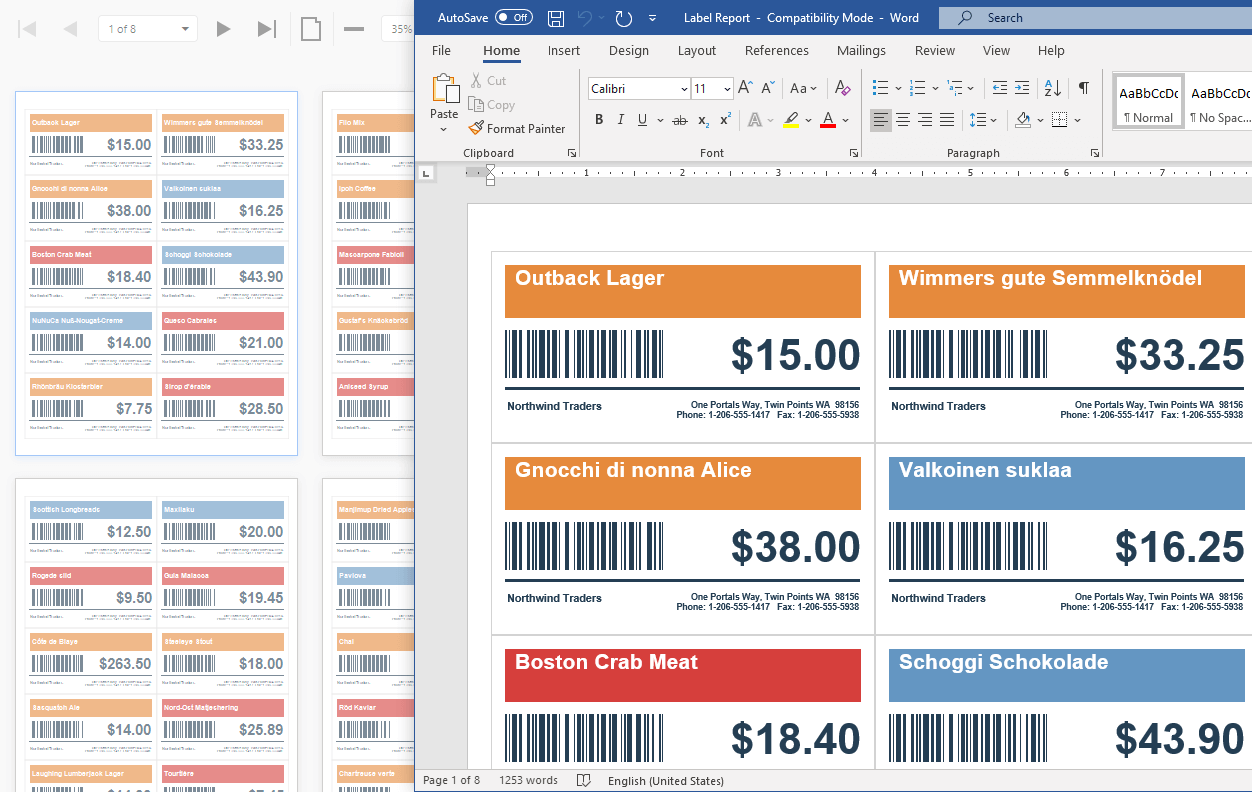Click the proofing errors icon in status bar
The width and height of the screenshot is (1252, 792).
click(x=583, y=780)
